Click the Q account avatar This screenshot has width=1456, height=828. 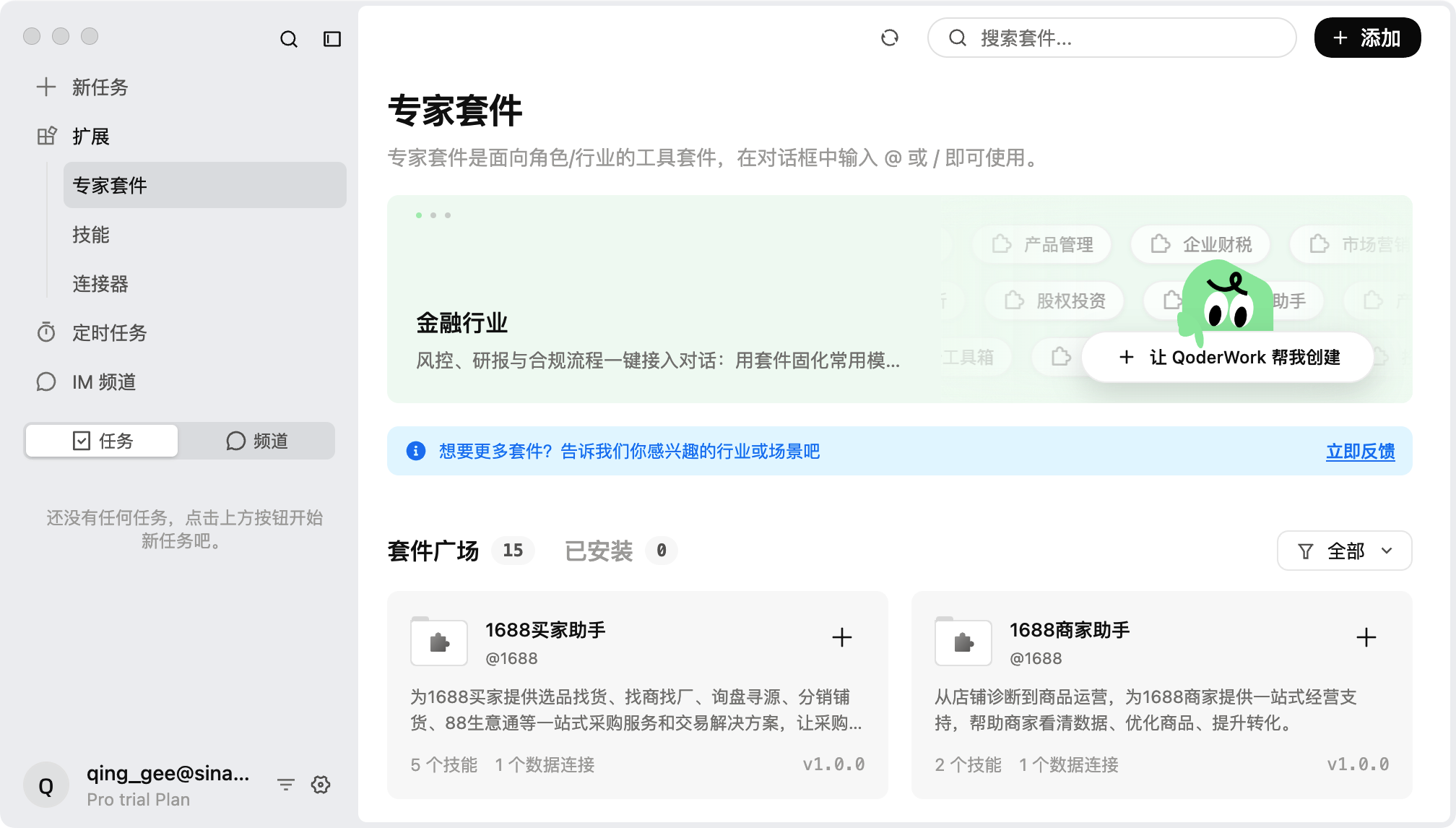tap(46, 785)
